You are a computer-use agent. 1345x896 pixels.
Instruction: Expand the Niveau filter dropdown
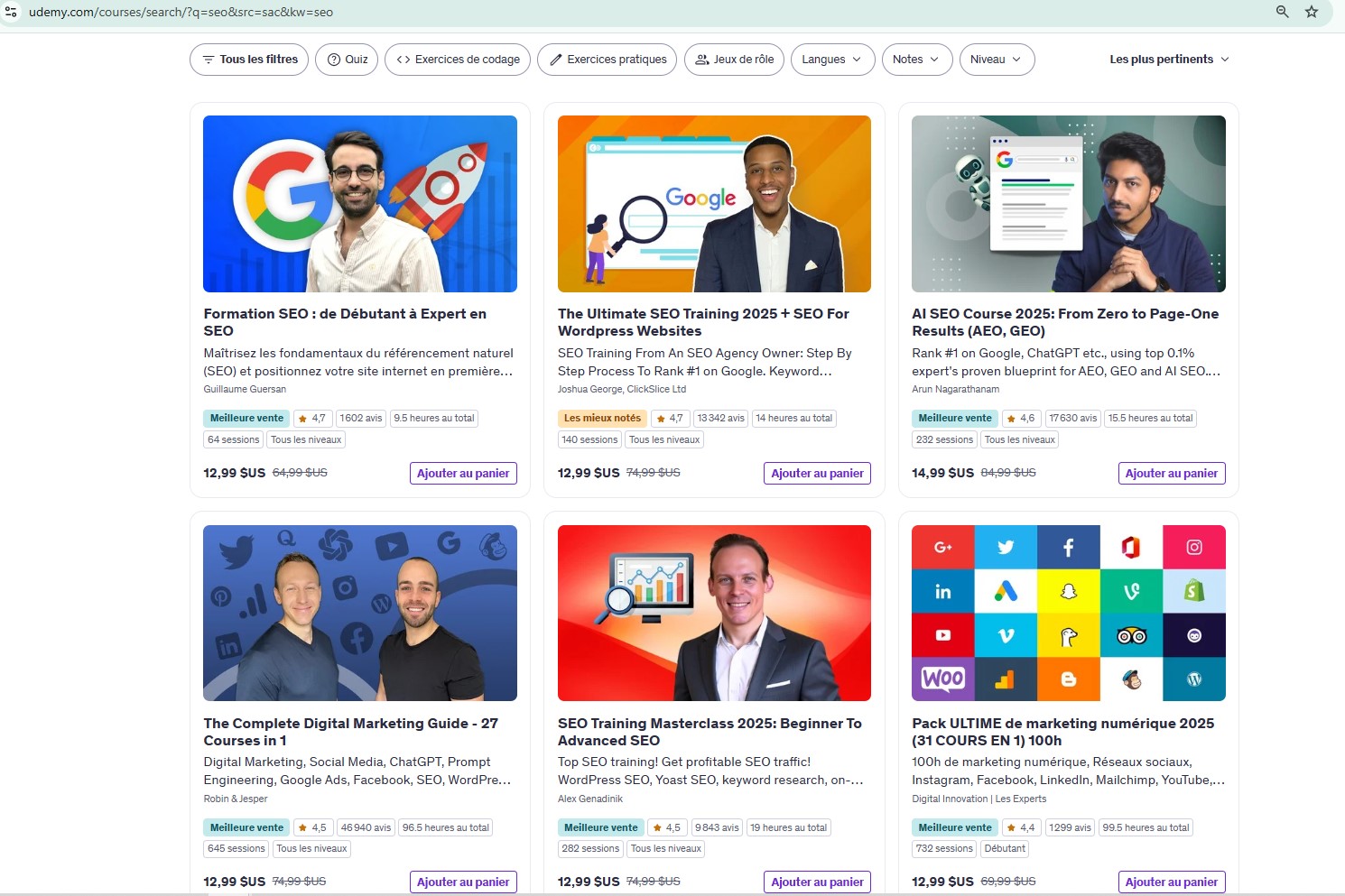[997, 60]
